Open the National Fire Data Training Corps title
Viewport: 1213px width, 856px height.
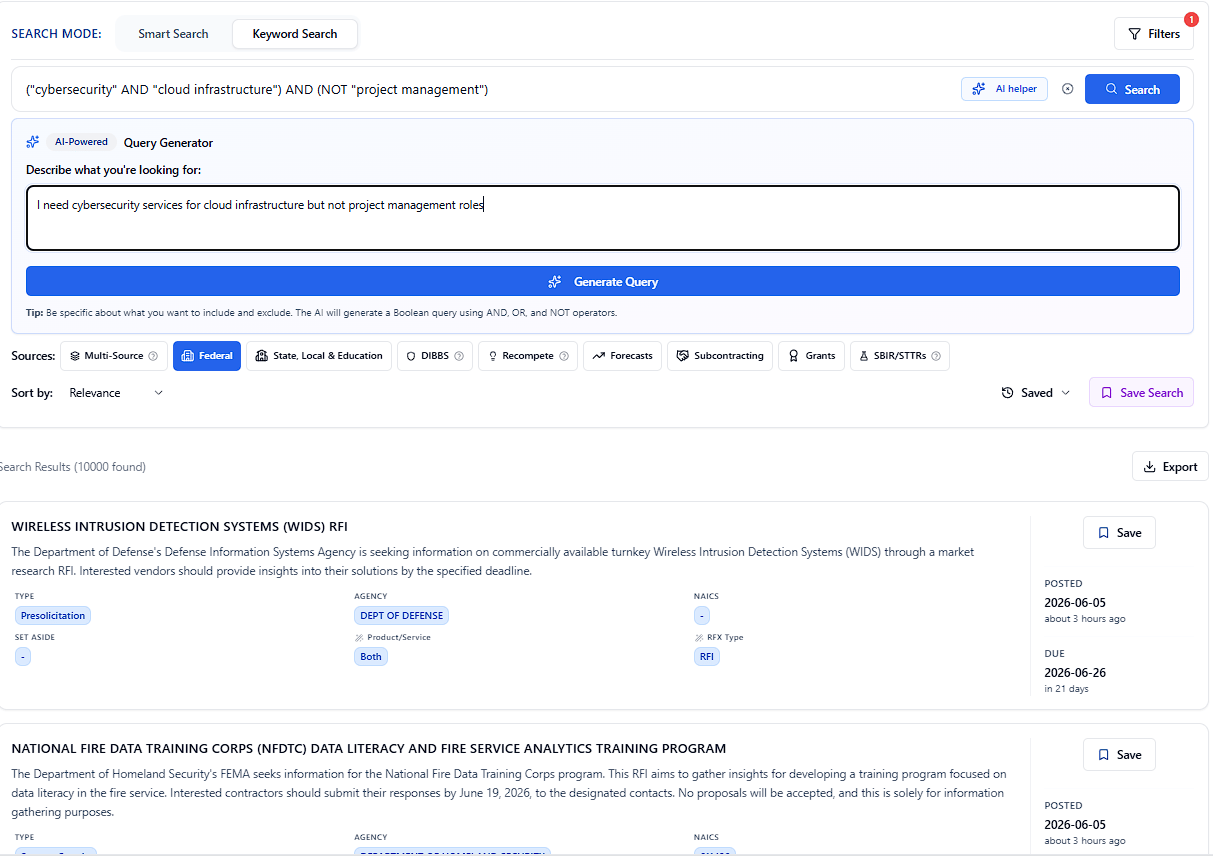368,749
